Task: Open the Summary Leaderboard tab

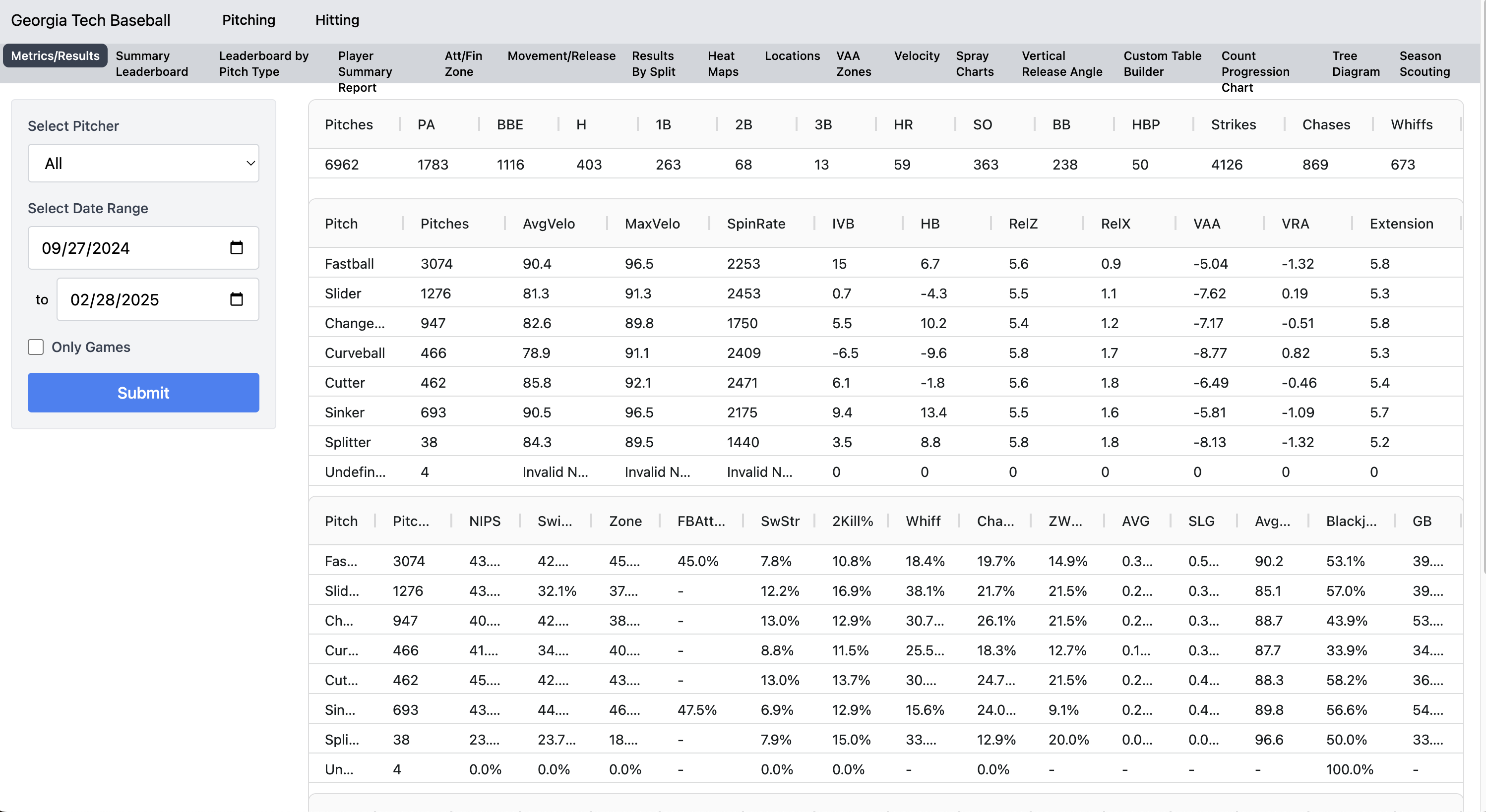Action: coord(152,63)
